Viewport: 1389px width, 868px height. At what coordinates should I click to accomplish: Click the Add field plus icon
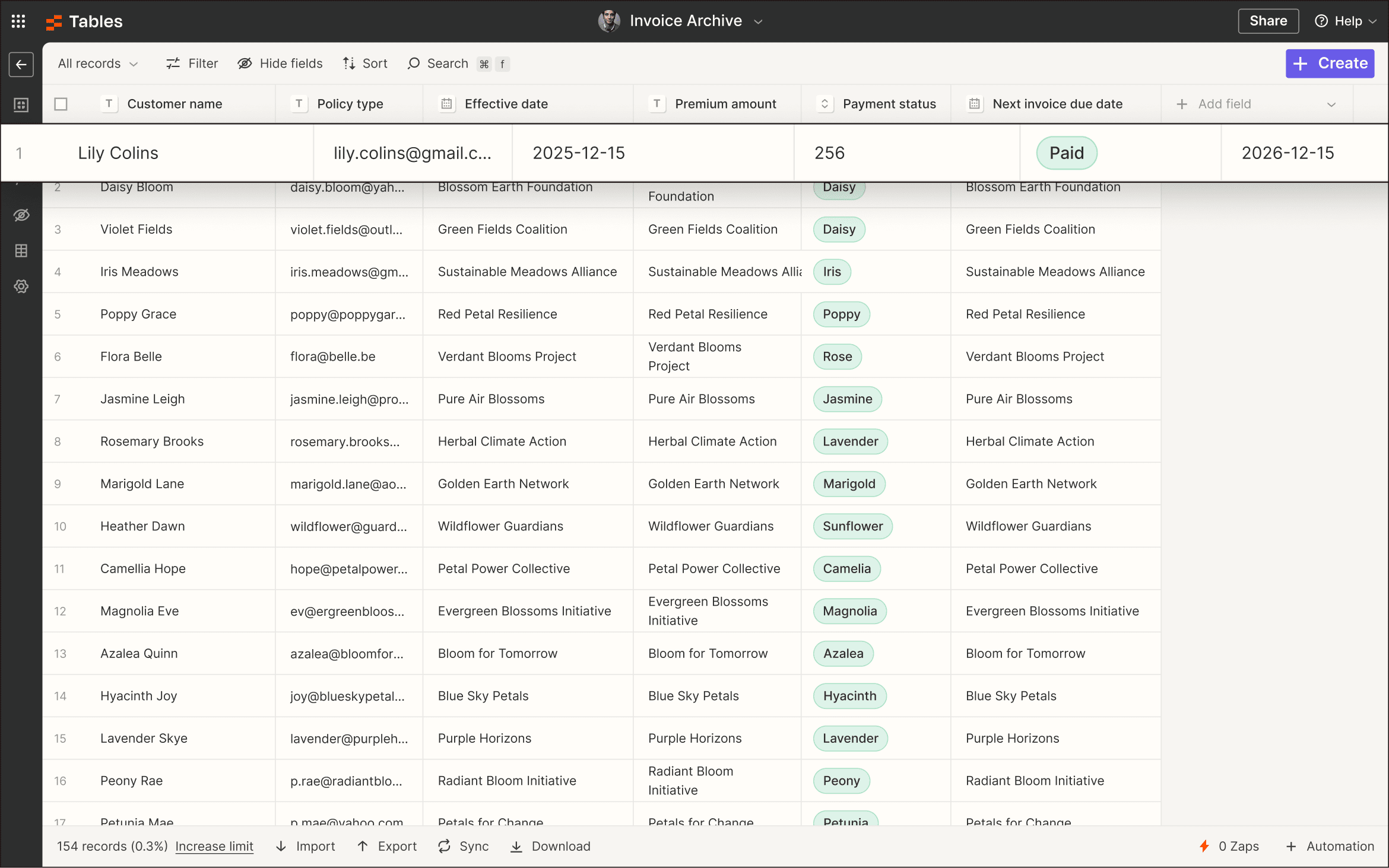1183,104
